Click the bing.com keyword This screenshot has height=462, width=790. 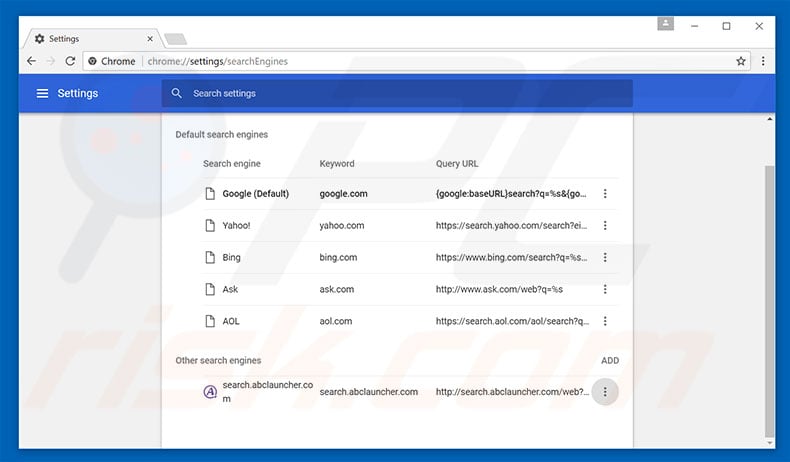click(x=338, y=257)
